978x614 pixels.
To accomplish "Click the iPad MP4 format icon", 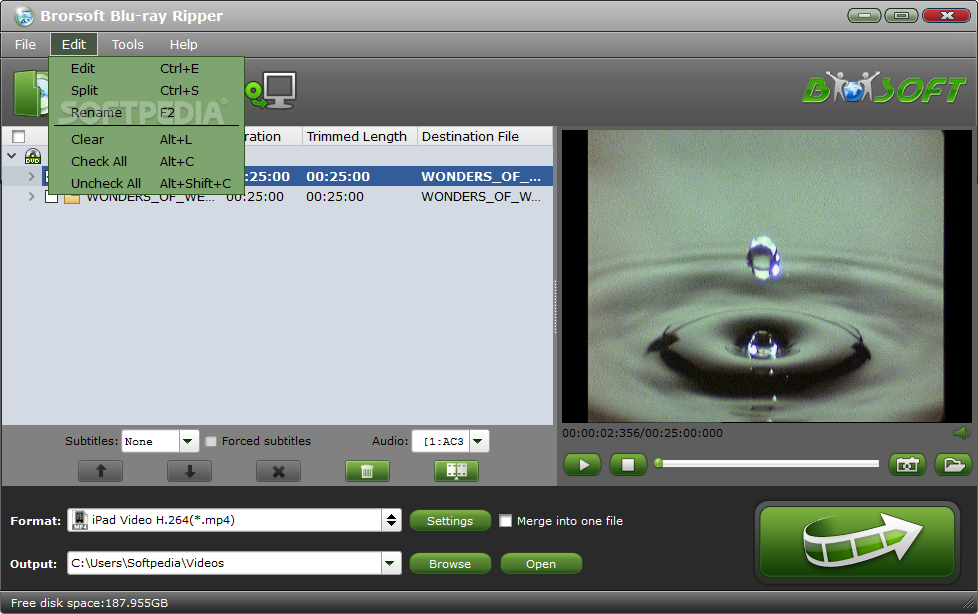I will 80,520.
